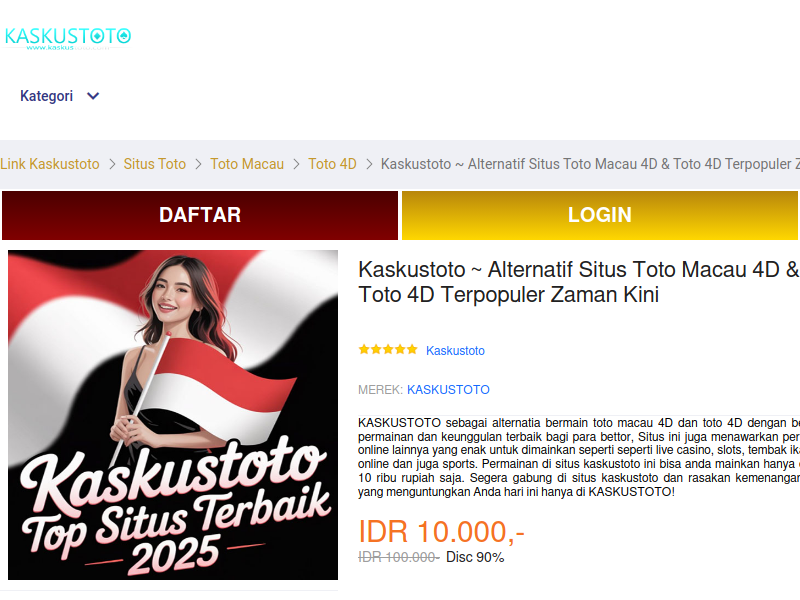Click the chevron after Toto Macau
Image resolution: width=800 pixels, height=600 pixels.
[296, 164]
